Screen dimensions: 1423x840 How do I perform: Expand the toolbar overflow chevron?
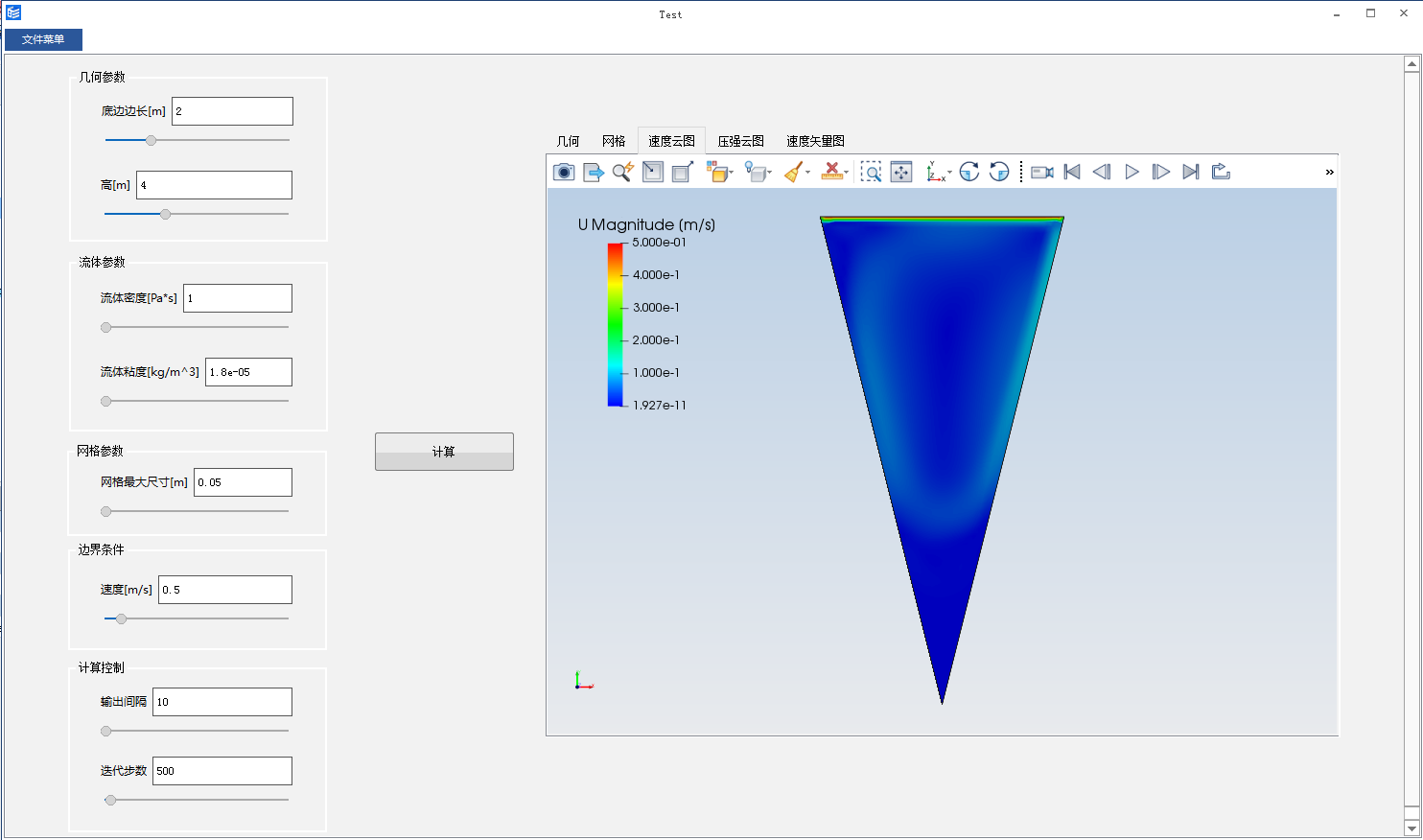point(1329,173)
